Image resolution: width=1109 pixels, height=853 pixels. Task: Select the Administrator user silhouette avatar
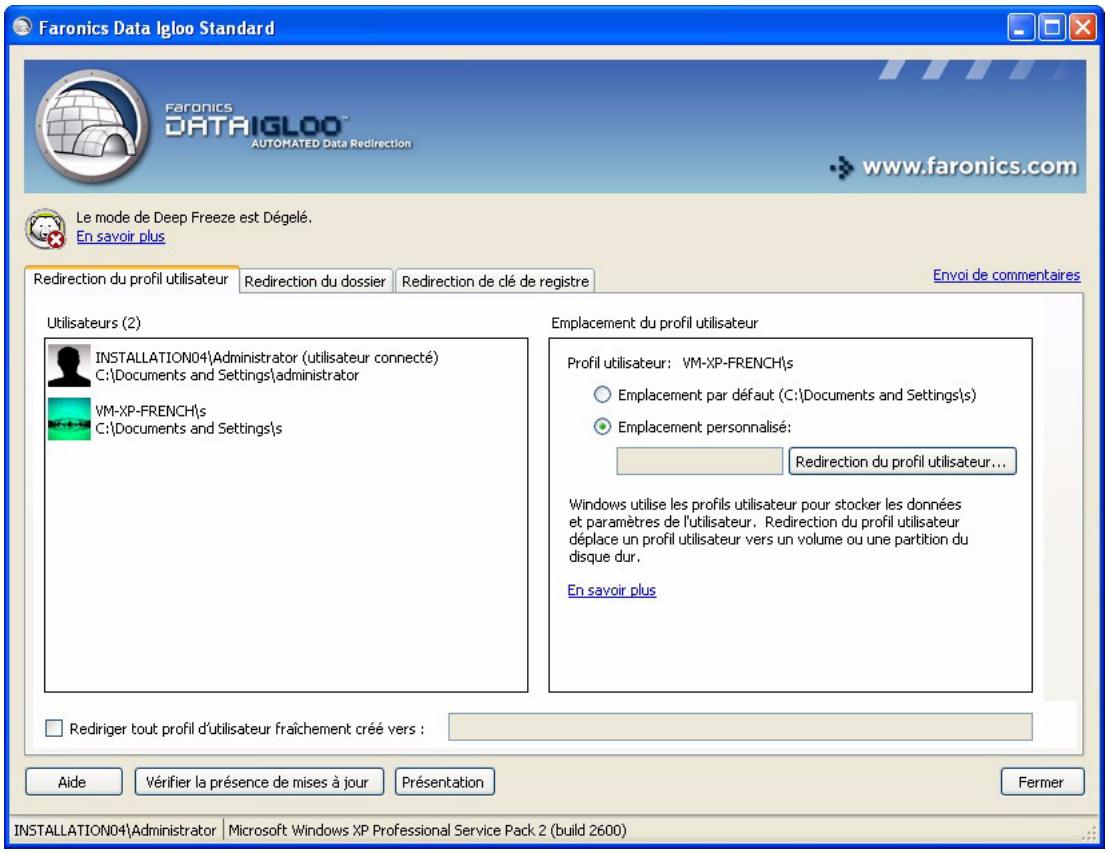click(x=69, y=365)
